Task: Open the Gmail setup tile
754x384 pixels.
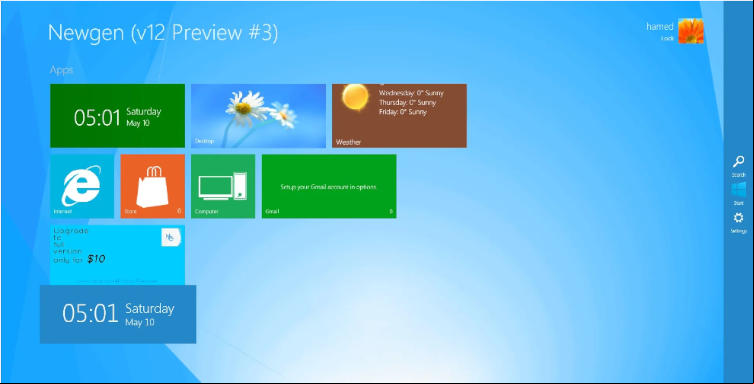Action: 329,186
